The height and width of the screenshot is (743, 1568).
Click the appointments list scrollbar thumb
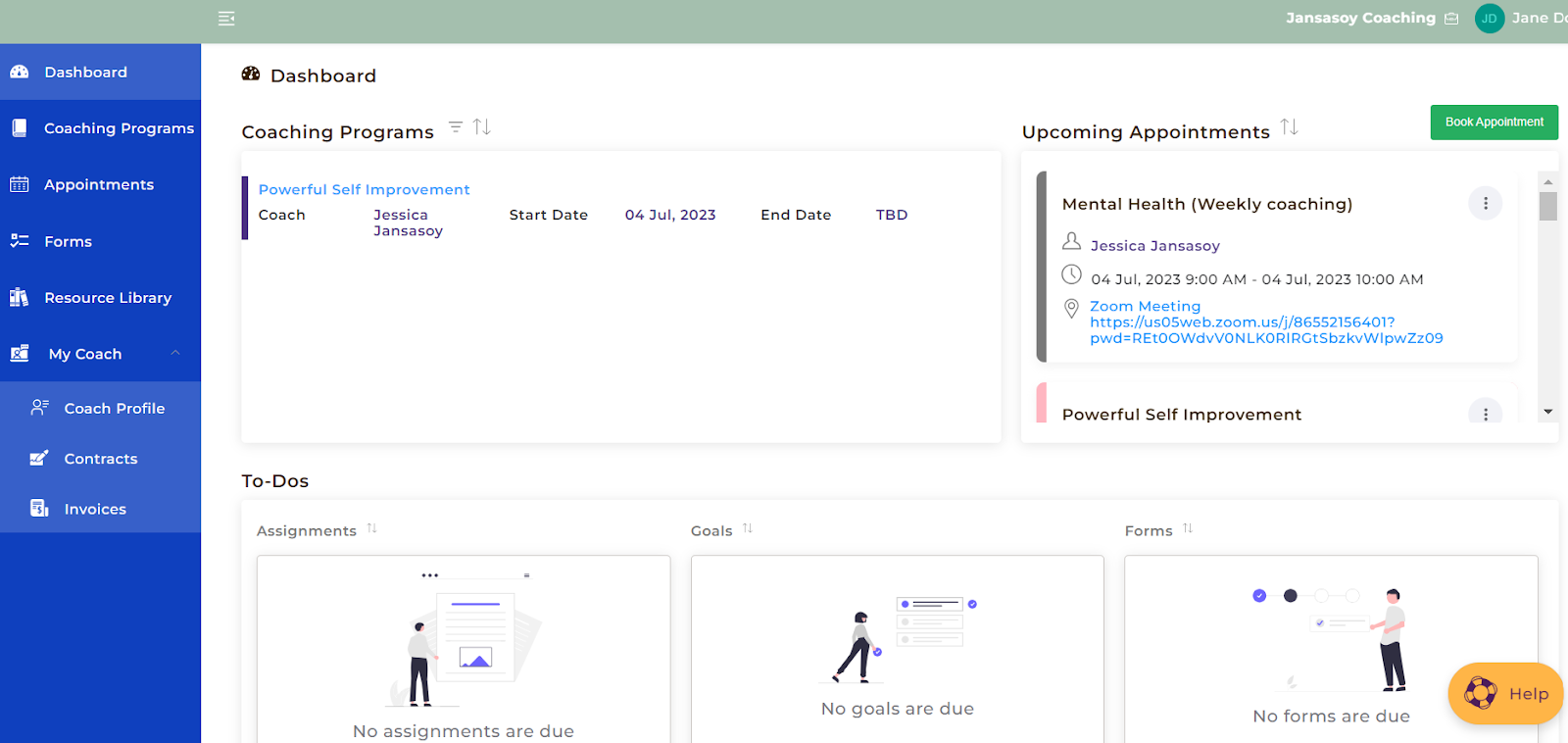coord(1548,206)
